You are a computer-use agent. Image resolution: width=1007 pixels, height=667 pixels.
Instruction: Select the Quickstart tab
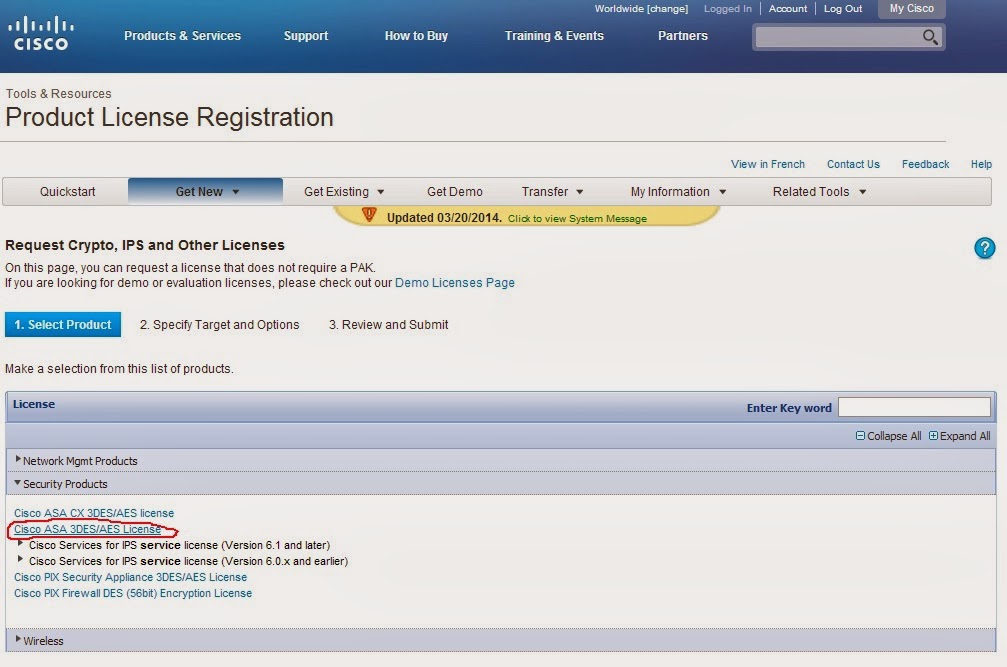click(x=67, y=192)
